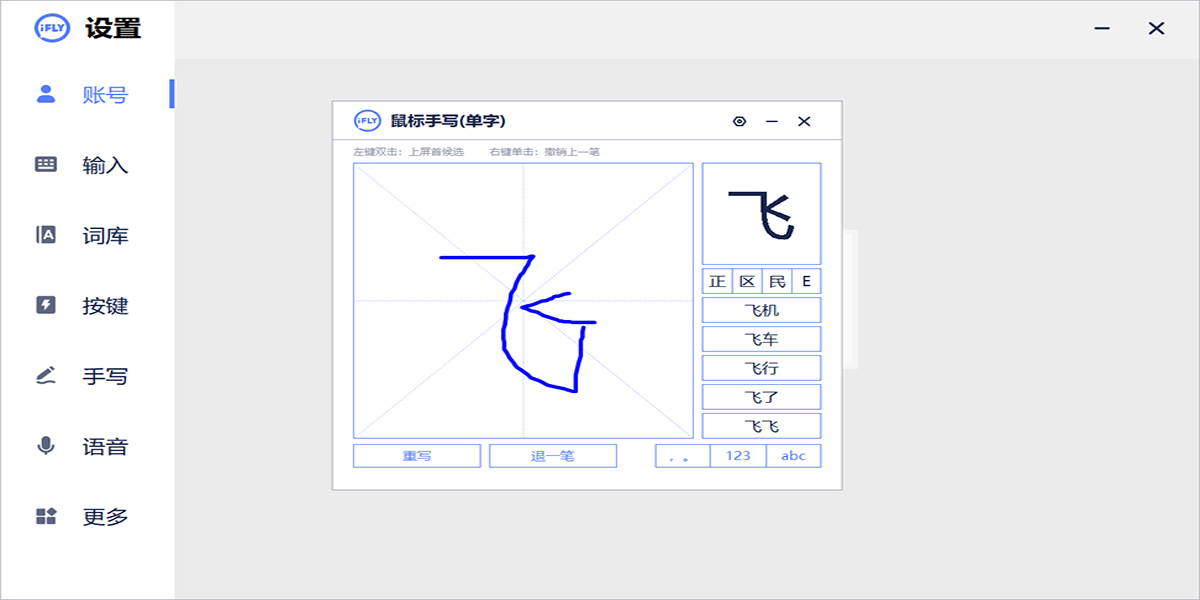The image size is (1200, 600).
Task: Select the 语音 microphone icon
Action: [x=46, y=447]
